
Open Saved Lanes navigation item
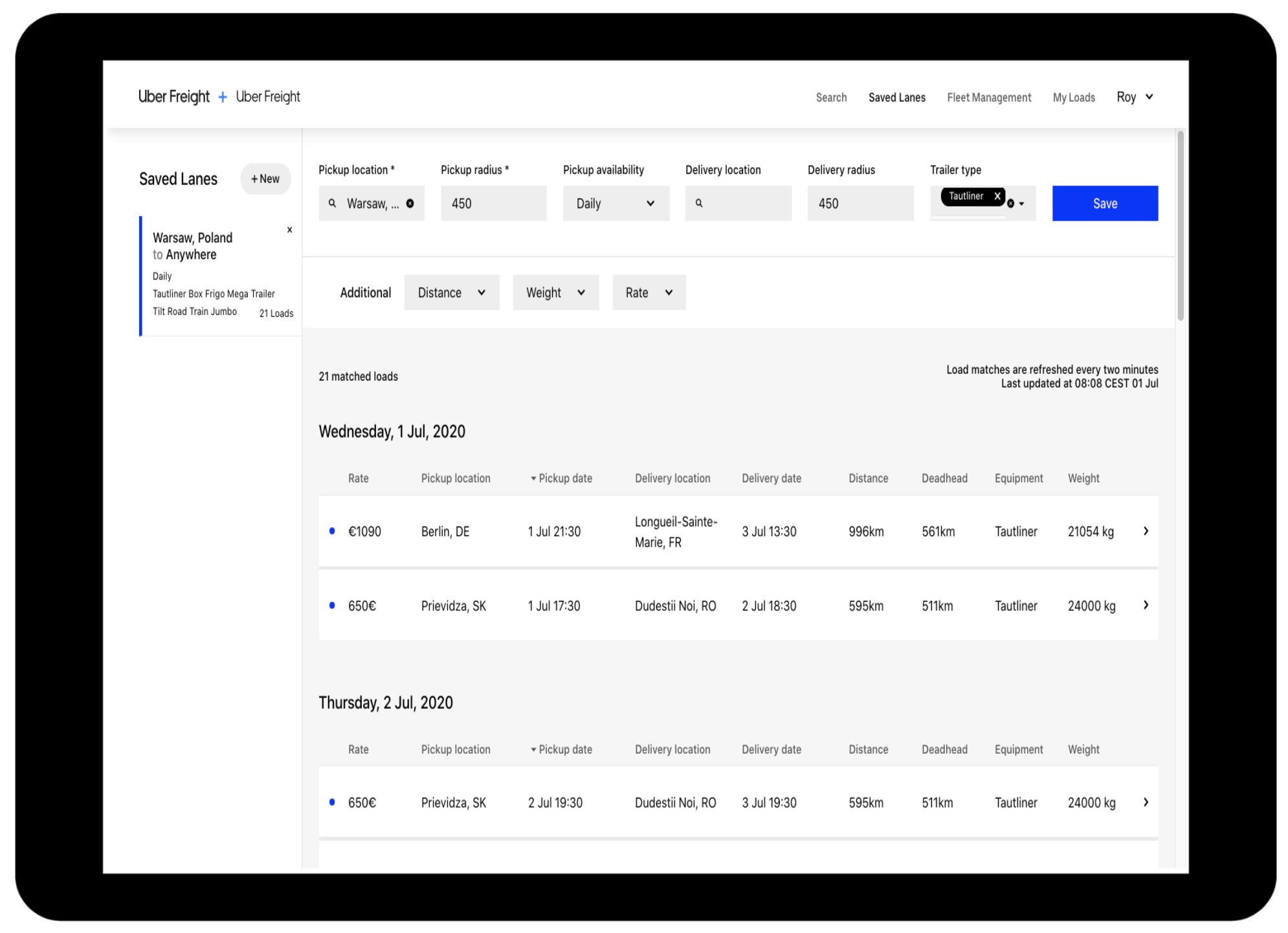pos(897,97)
